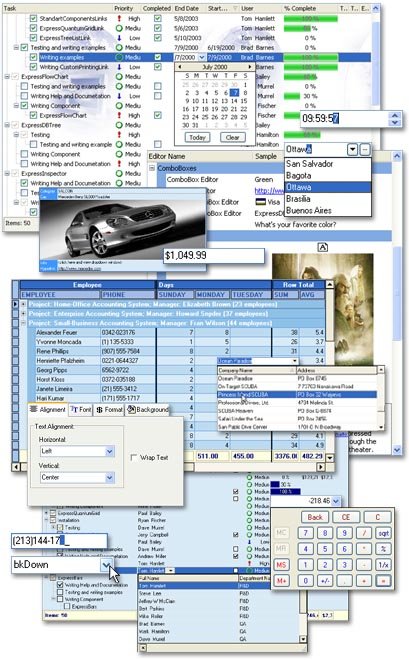Click the calculator +/- sign key
The image size is (409, 660).
tap(325, 581)
